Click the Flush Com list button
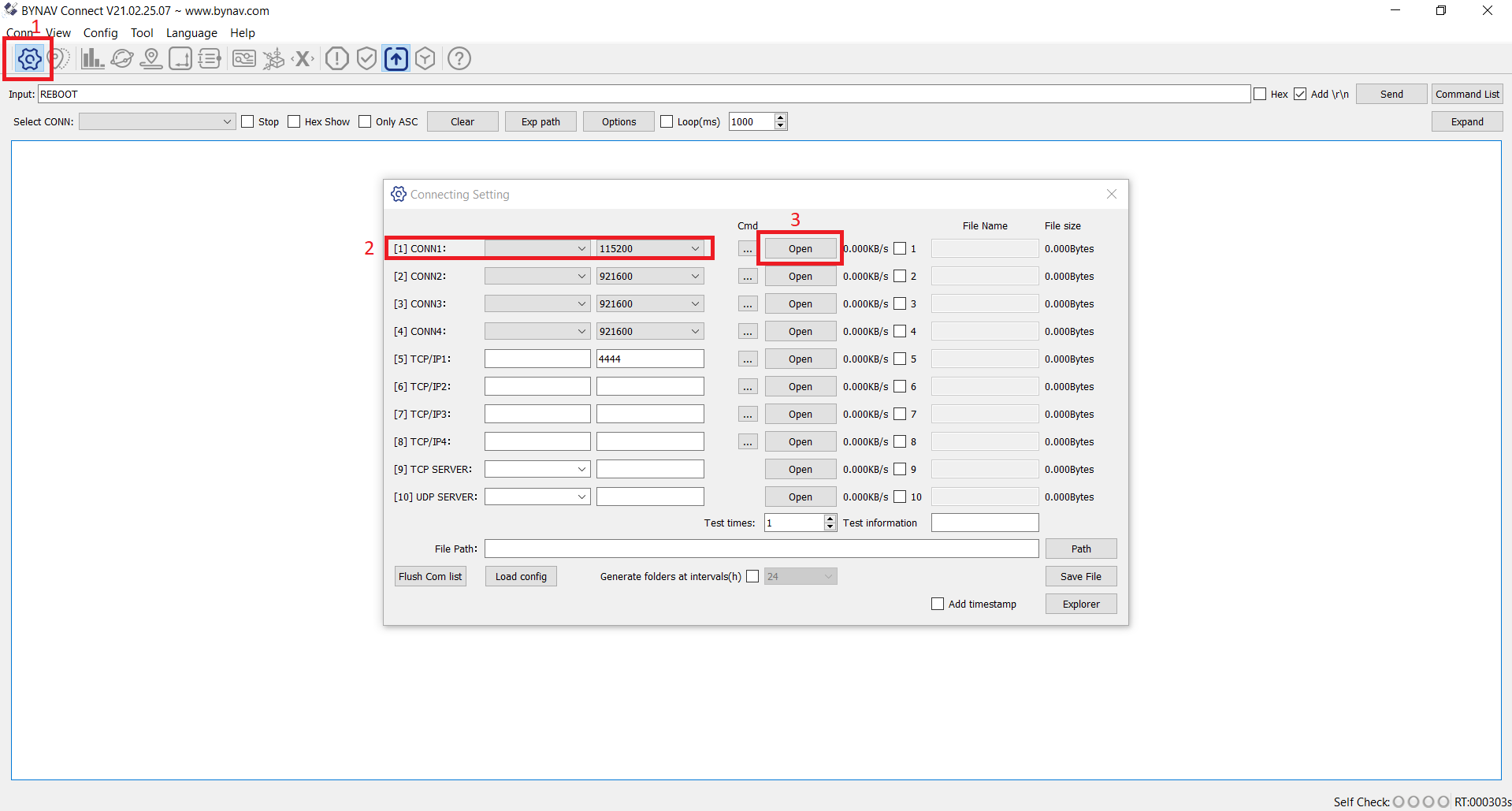Viewport: 1512px width, 811px height. pos(430,576)
